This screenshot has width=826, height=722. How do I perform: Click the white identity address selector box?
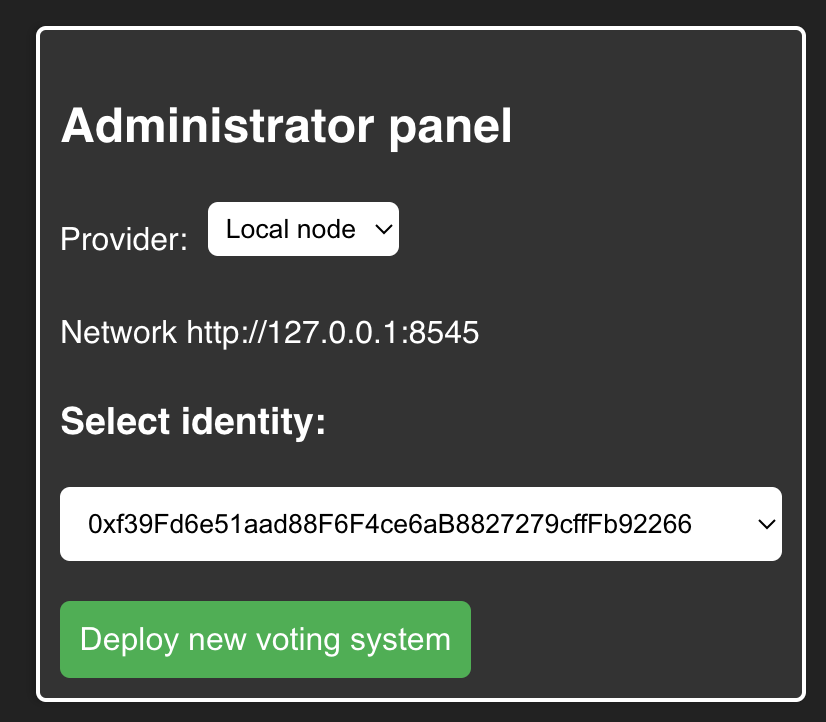tap(420, 524)
